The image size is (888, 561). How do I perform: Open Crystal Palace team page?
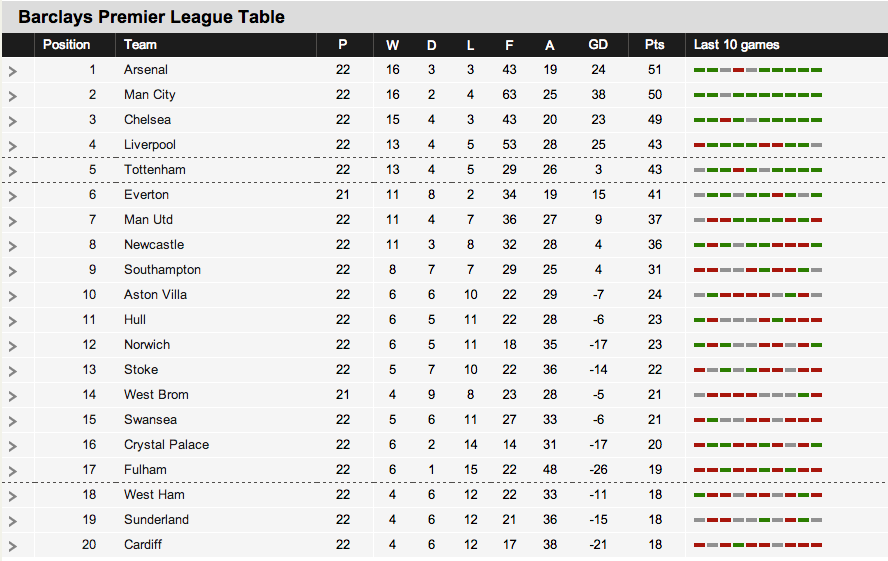pos(166,445)
